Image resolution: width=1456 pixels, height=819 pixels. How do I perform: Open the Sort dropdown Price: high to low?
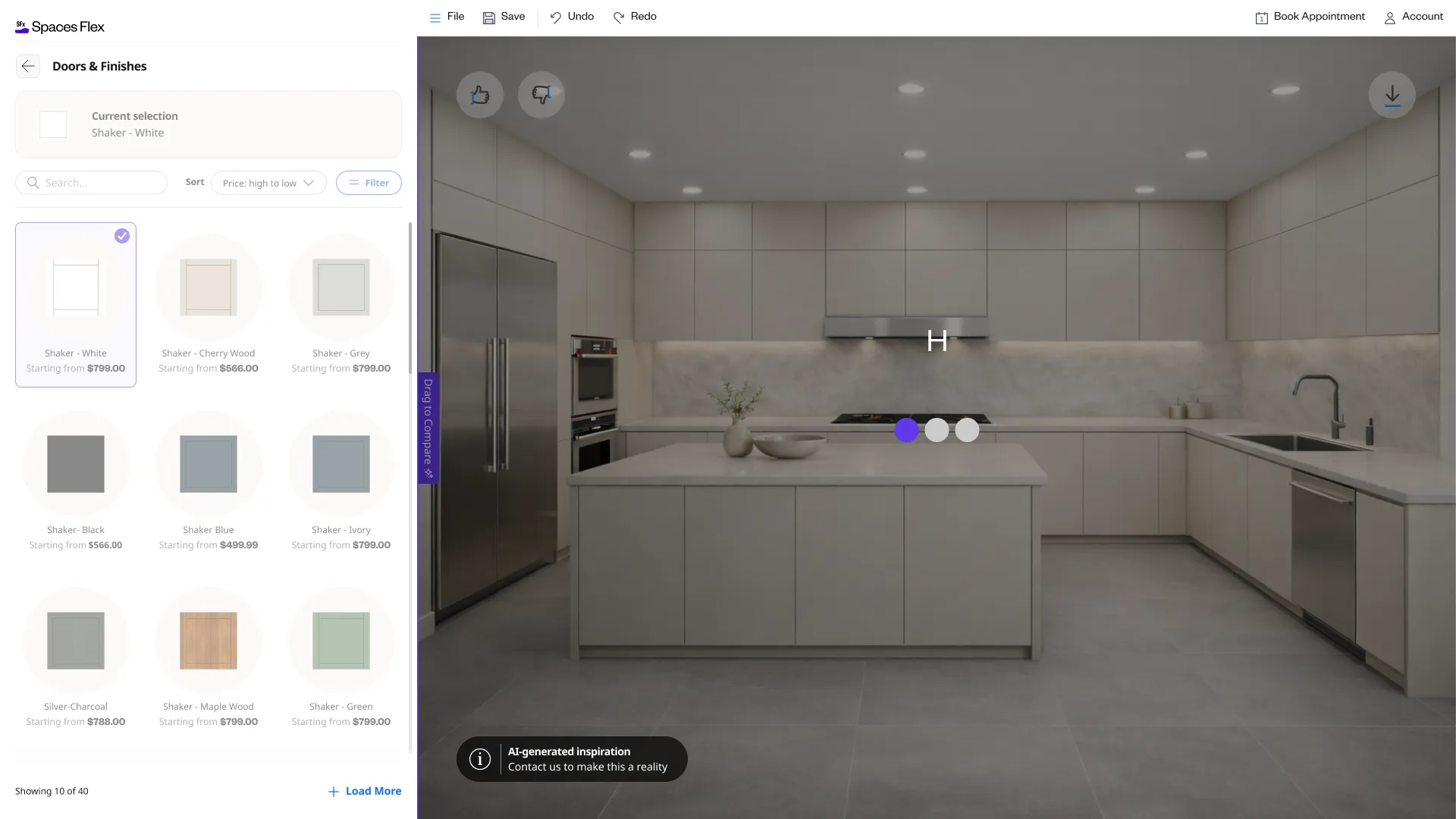[268, 183]
